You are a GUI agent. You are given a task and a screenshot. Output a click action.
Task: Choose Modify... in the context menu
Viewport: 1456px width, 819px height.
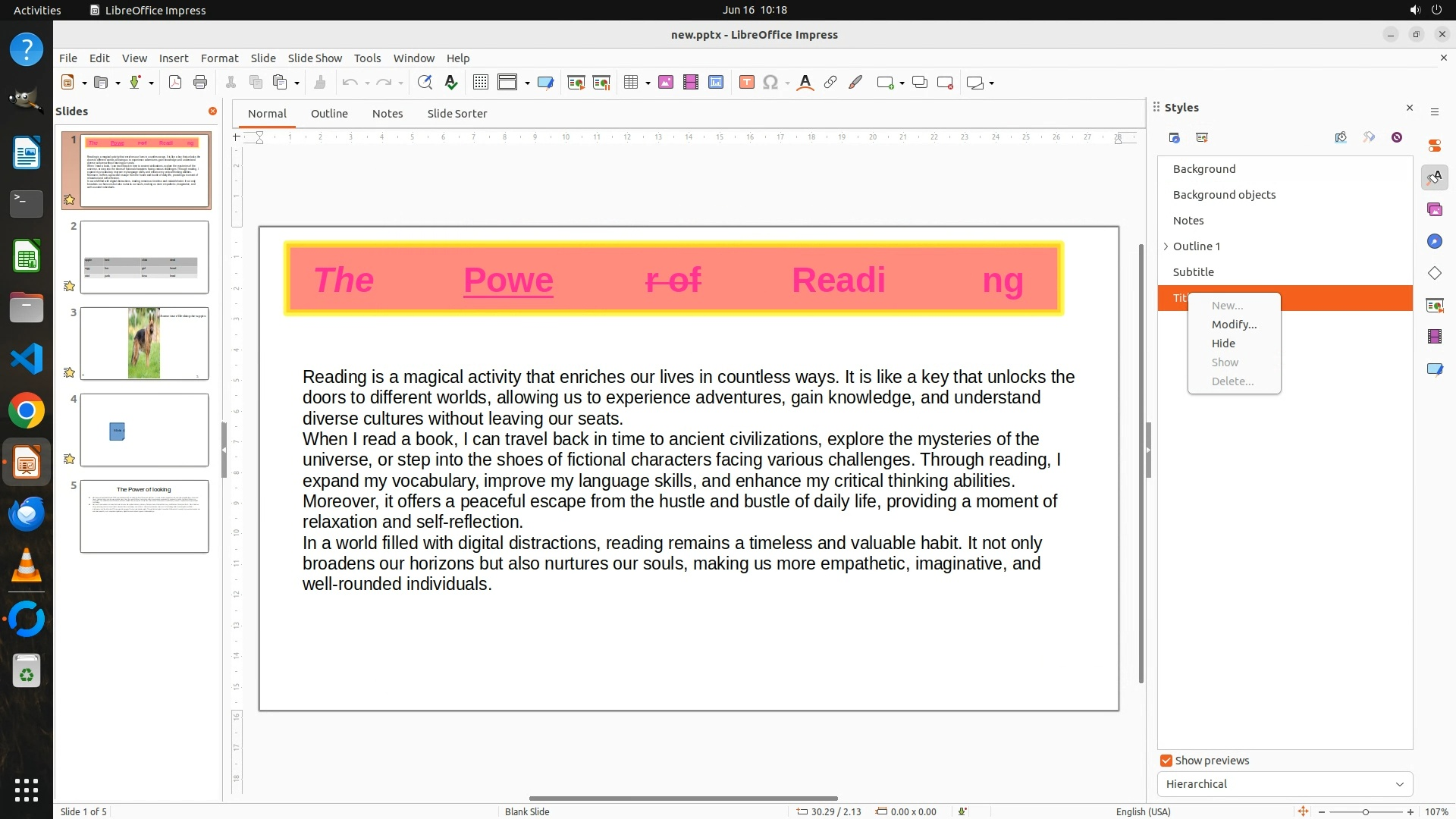coord(1234,325)
